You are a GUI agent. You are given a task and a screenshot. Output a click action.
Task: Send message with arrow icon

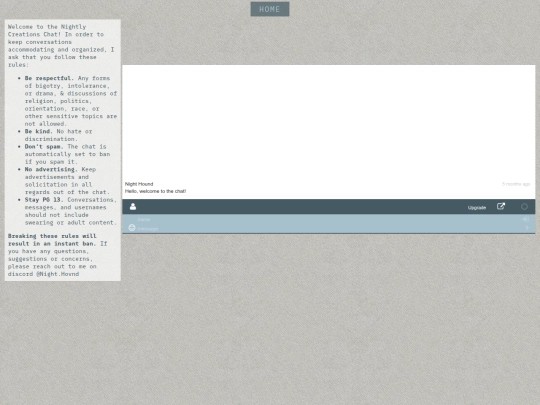click(527, 228)
